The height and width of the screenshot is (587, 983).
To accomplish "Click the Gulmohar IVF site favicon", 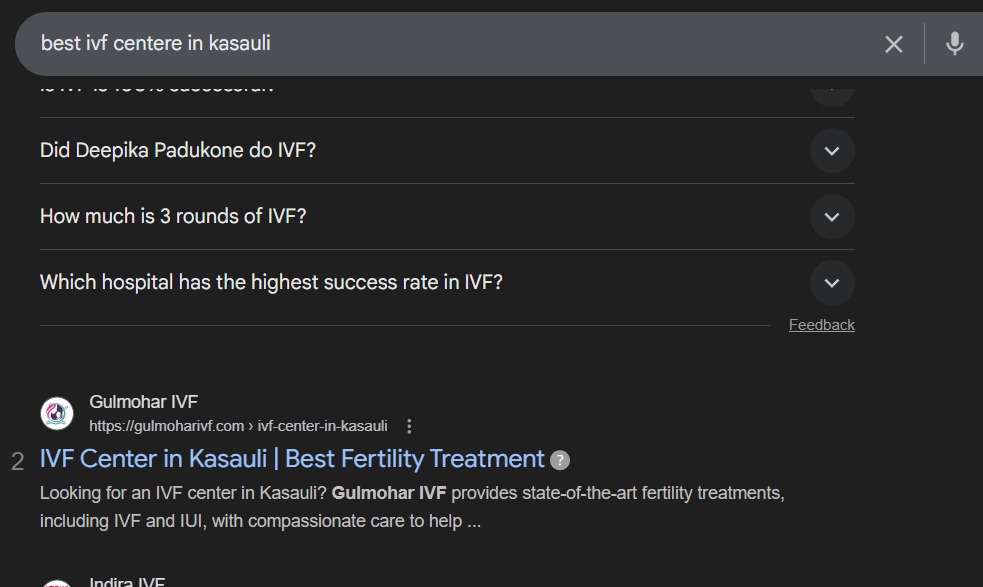I will [57, 414].
